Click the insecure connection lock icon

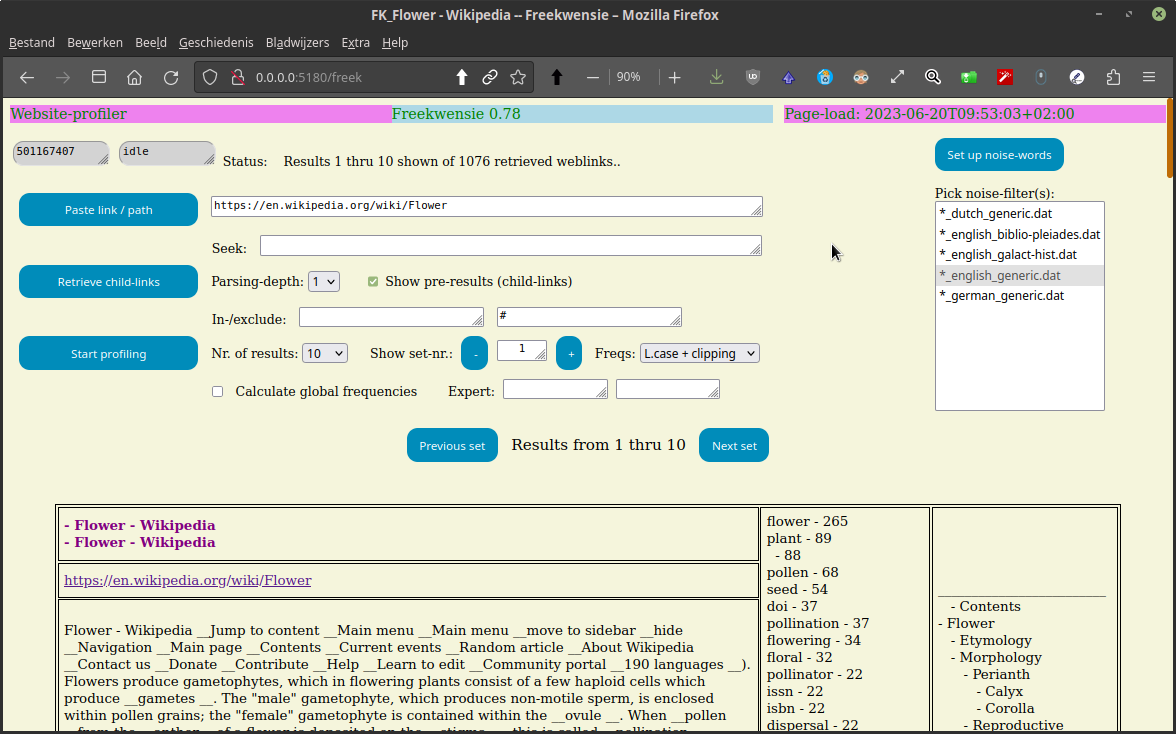pos(238,77)
